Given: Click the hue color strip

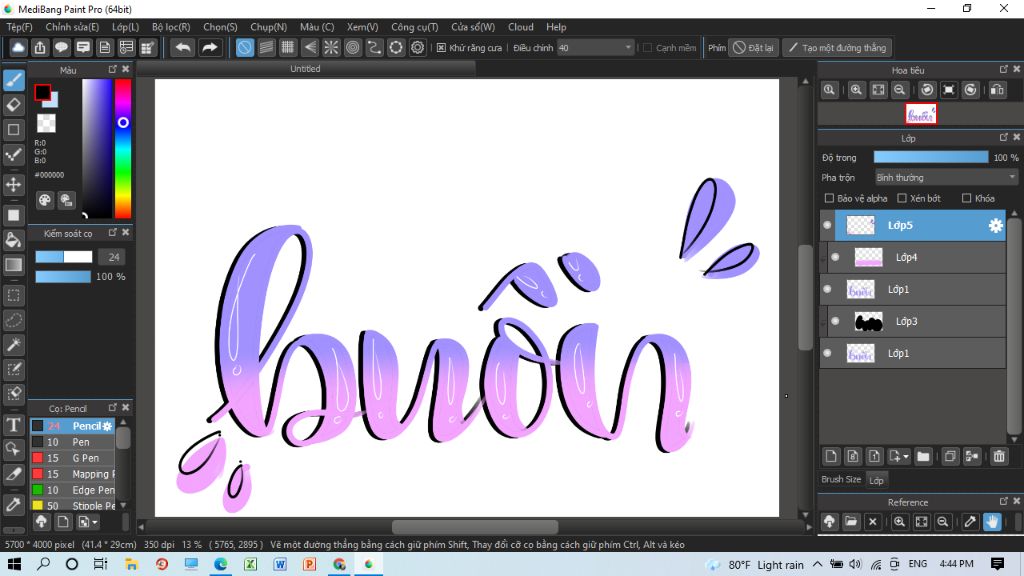Looking at the screenshot, I should pyautogui.click(x=123, y=149).
